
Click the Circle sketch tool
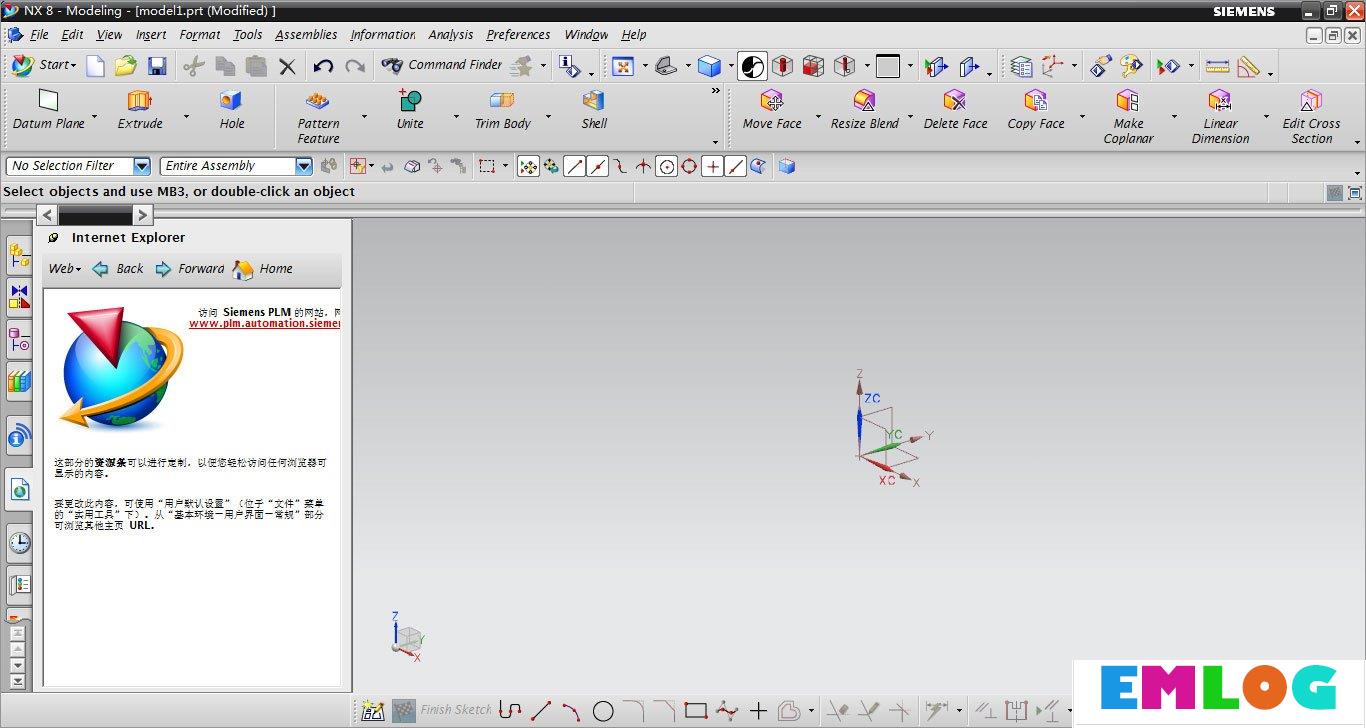coord(603,711)
